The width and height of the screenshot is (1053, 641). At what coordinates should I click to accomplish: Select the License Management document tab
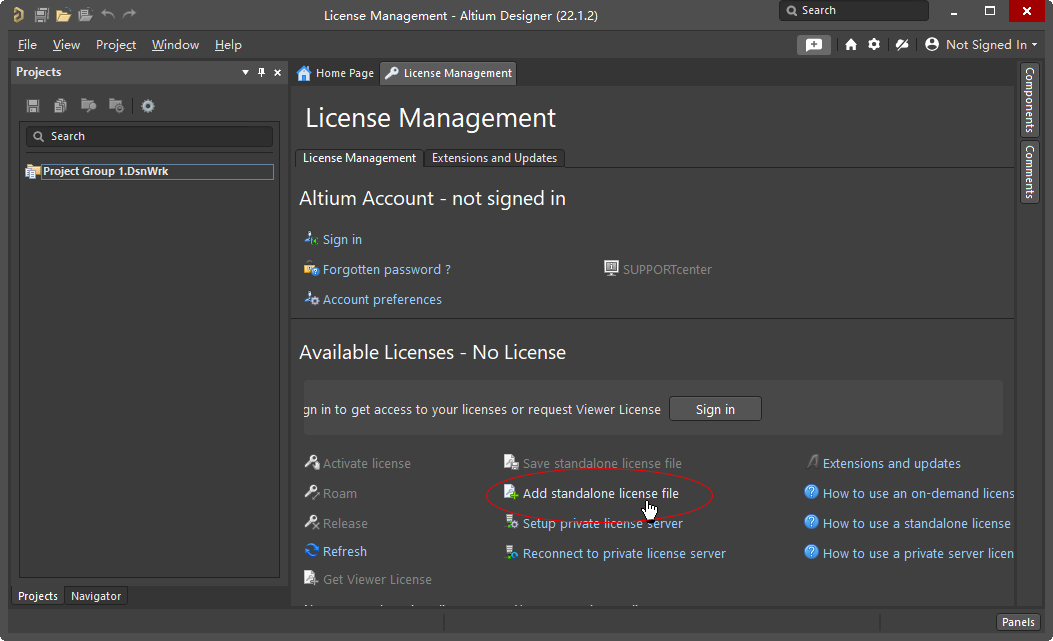[448, 73]
